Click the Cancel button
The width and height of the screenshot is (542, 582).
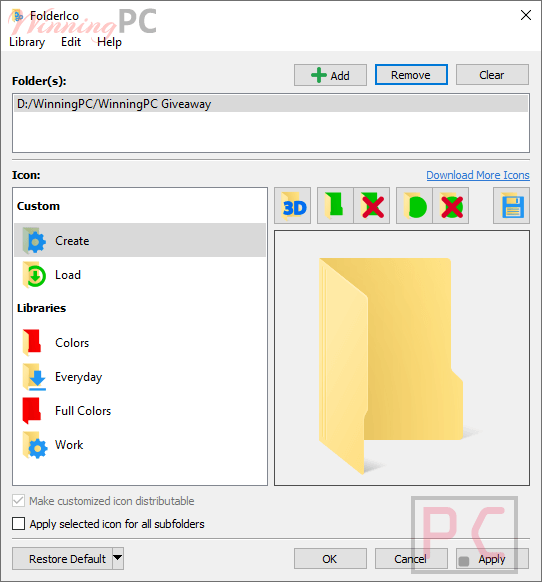coord(411,559)
